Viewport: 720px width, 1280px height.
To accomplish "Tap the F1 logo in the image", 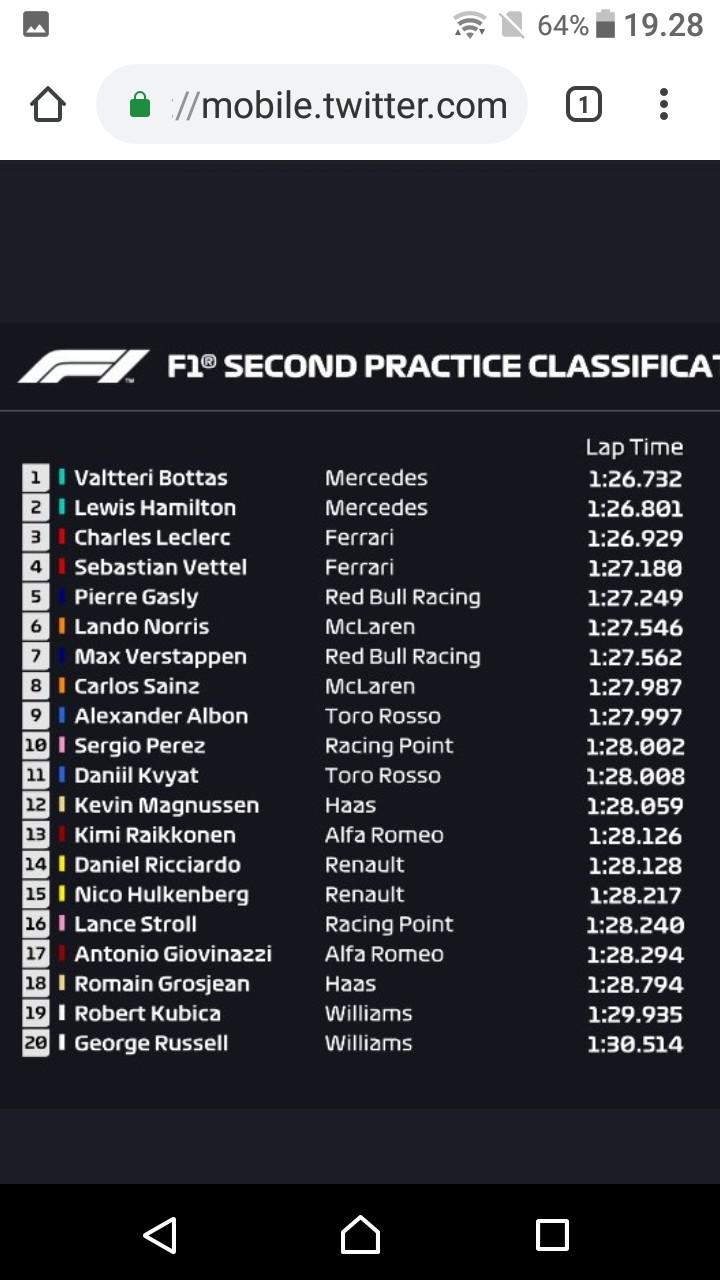I will (x=83, y=366).
